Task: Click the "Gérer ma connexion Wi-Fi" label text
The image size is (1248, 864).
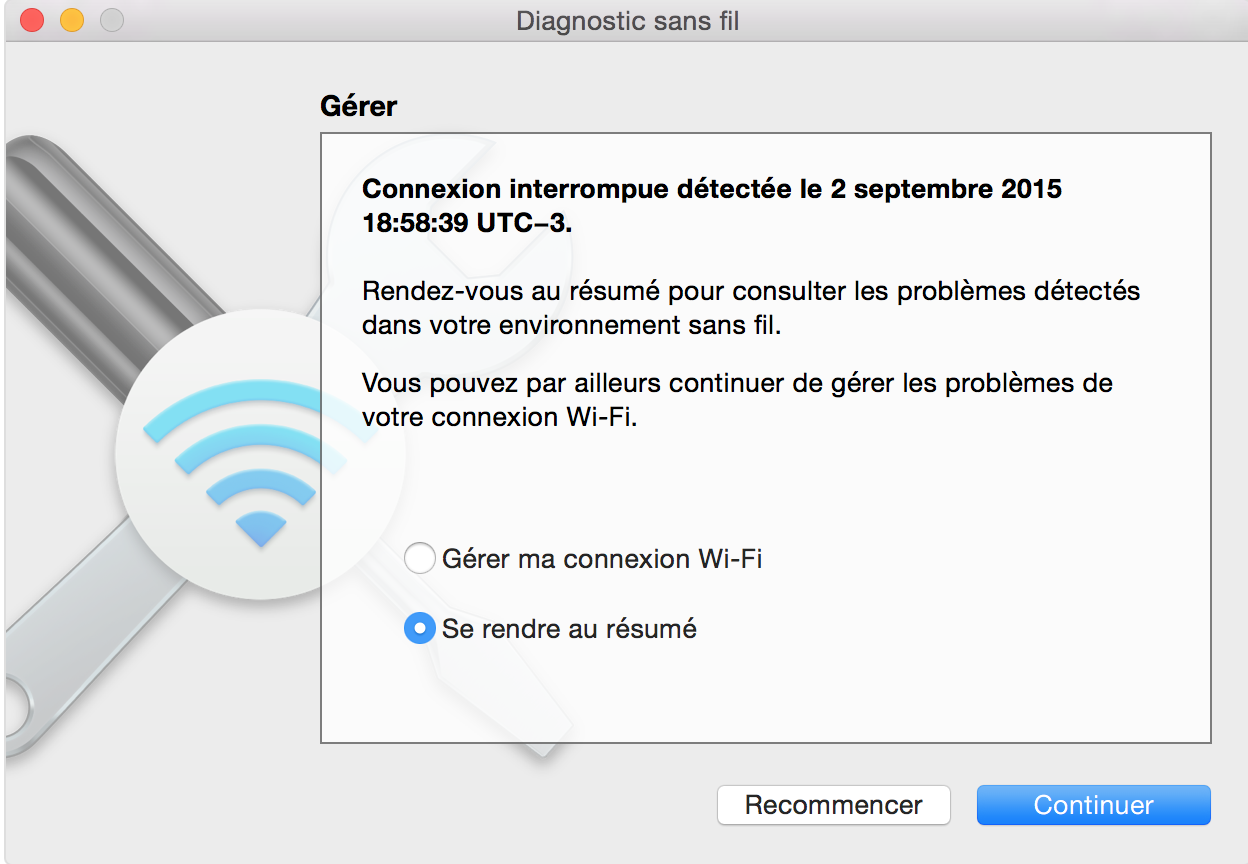Action: 602,558
